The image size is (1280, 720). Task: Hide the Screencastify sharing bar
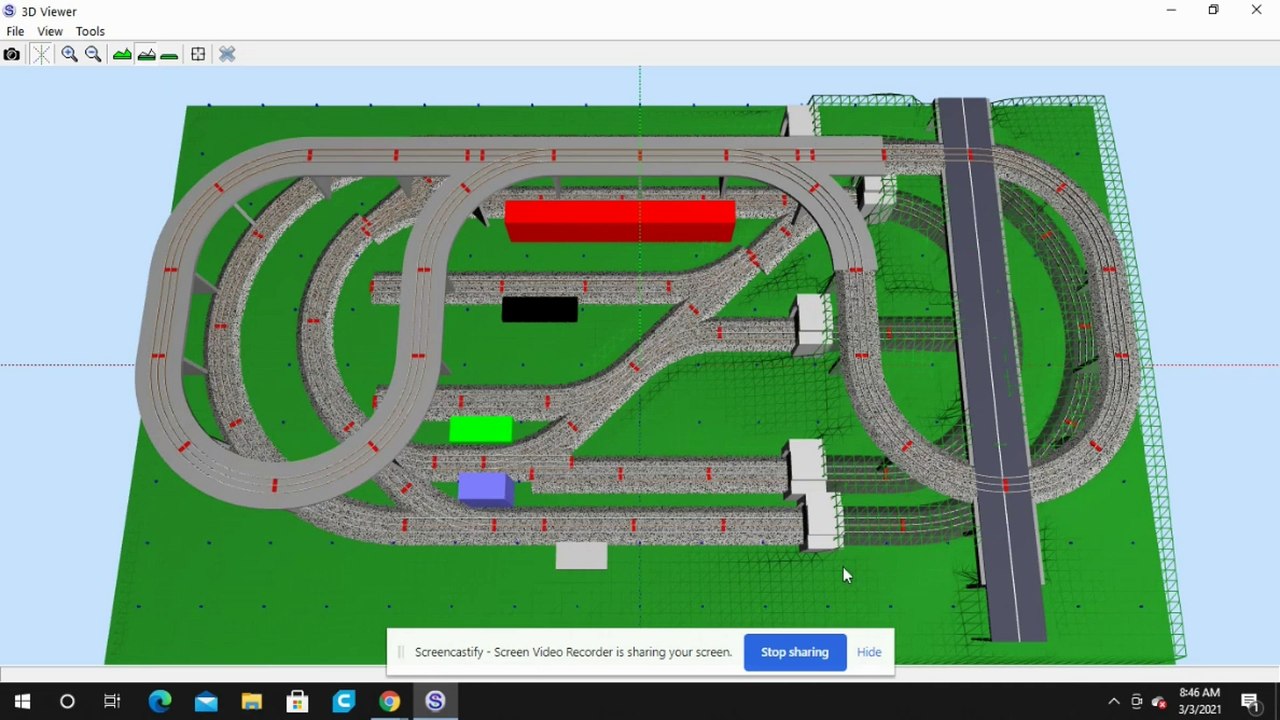pos(869,652)
